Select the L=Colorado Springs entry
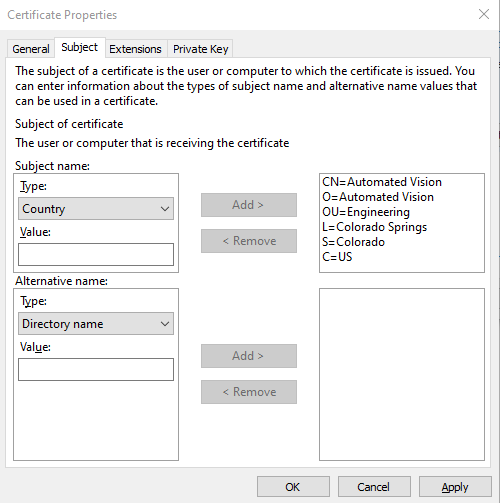This screenshot has width=500, height=503. [x=375, y=227]
